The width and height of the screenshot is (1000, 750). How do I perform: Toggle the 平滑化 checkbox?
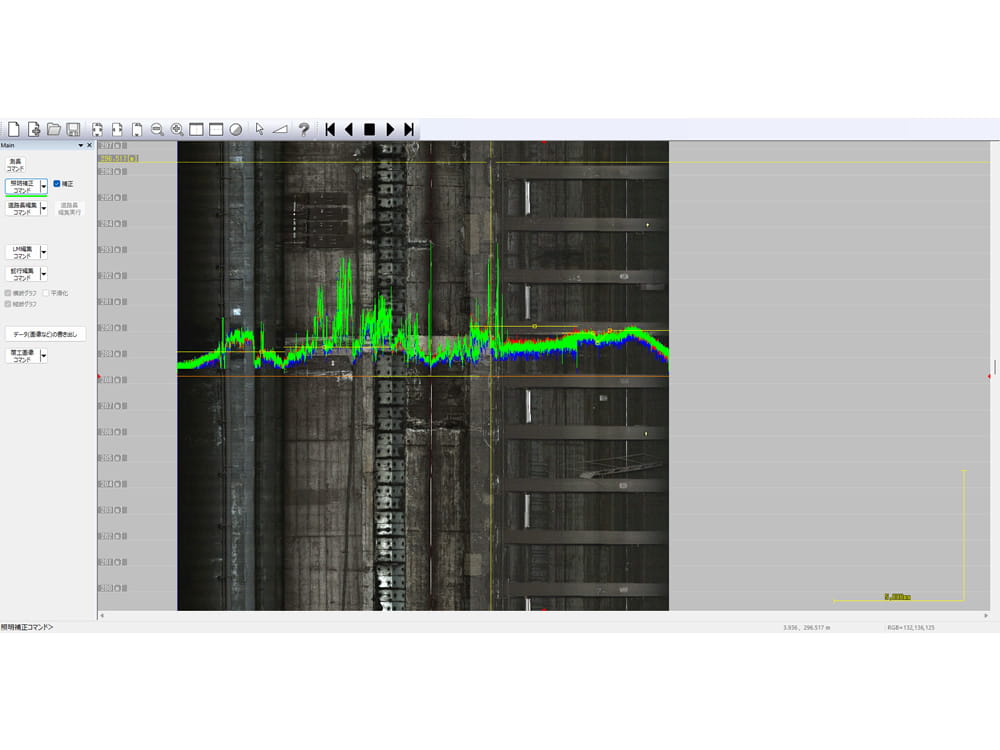(x=46, y=293)
